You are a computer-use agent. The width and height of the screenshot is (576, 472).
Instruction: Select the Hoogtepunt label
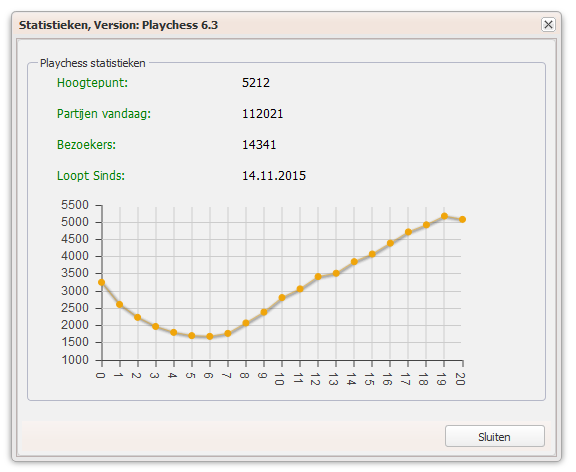(92, 83)
